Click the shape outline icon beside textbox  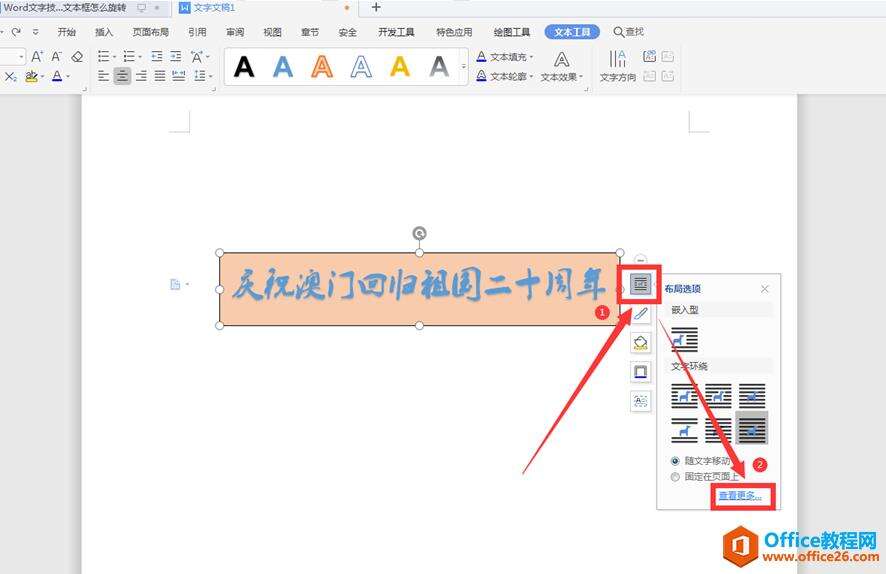[640, 372]
